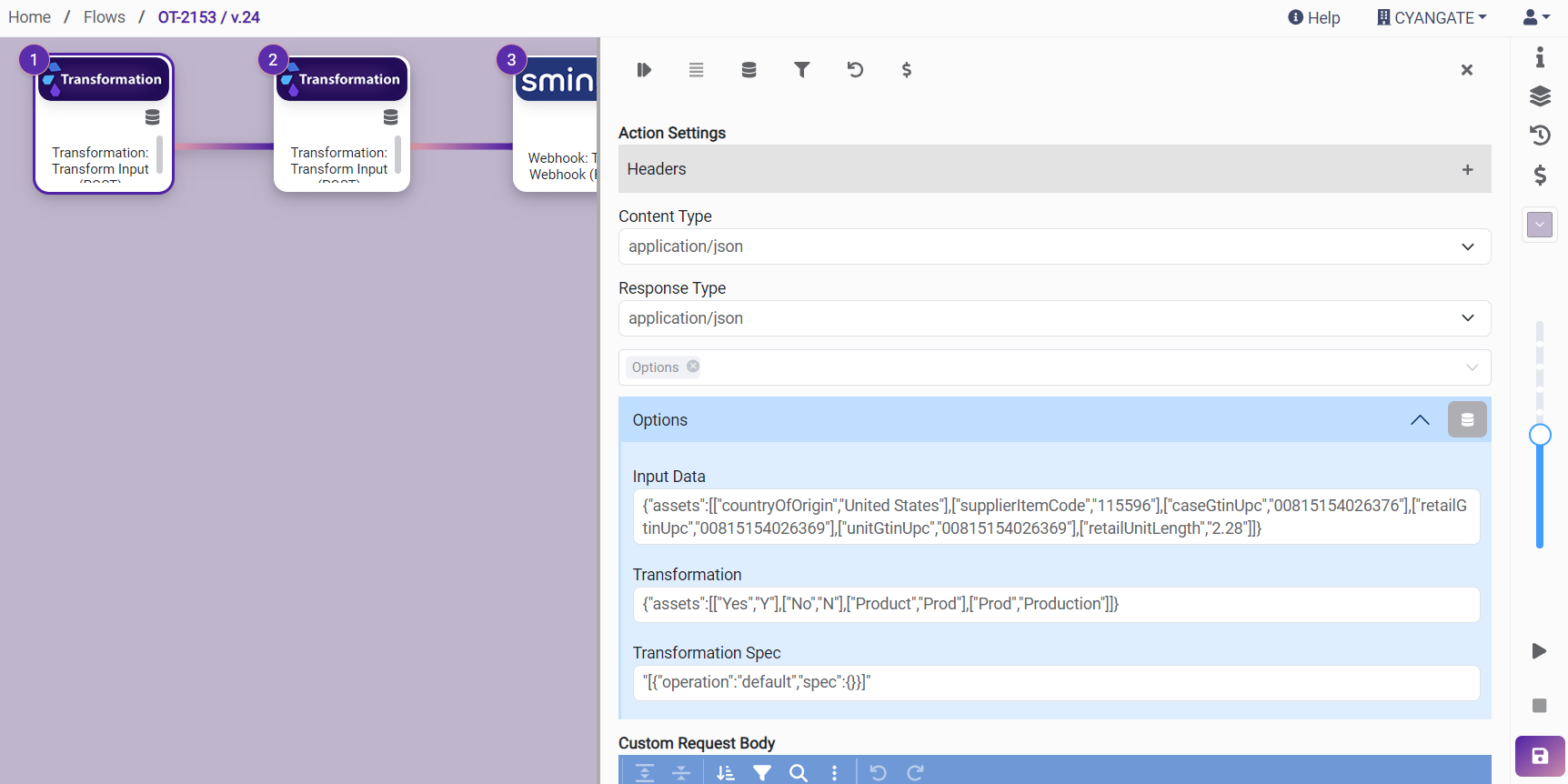The image size is (1568, 784).
Task: Click the save button at bottom right
Action: pyautogui.click(x=1540, y=756)
